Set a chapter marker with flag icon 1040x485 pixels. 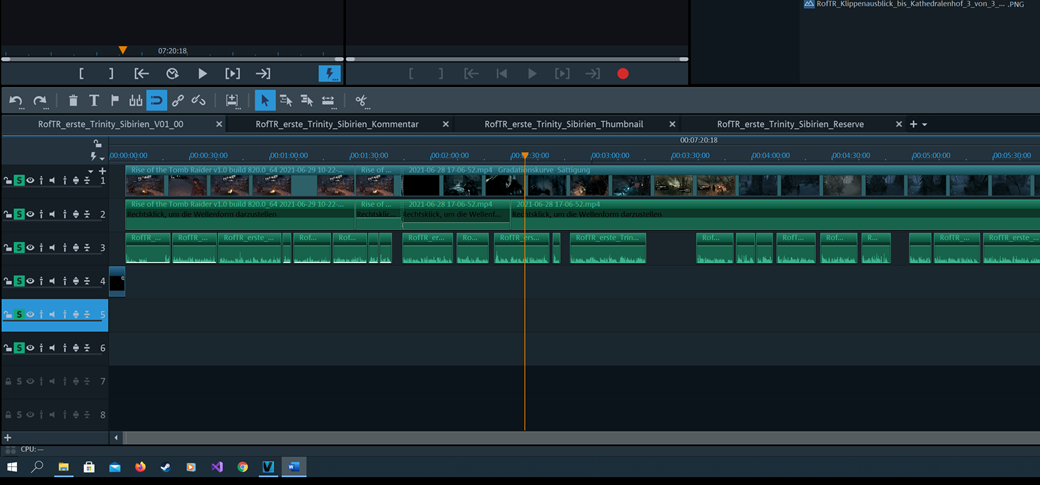114,101
